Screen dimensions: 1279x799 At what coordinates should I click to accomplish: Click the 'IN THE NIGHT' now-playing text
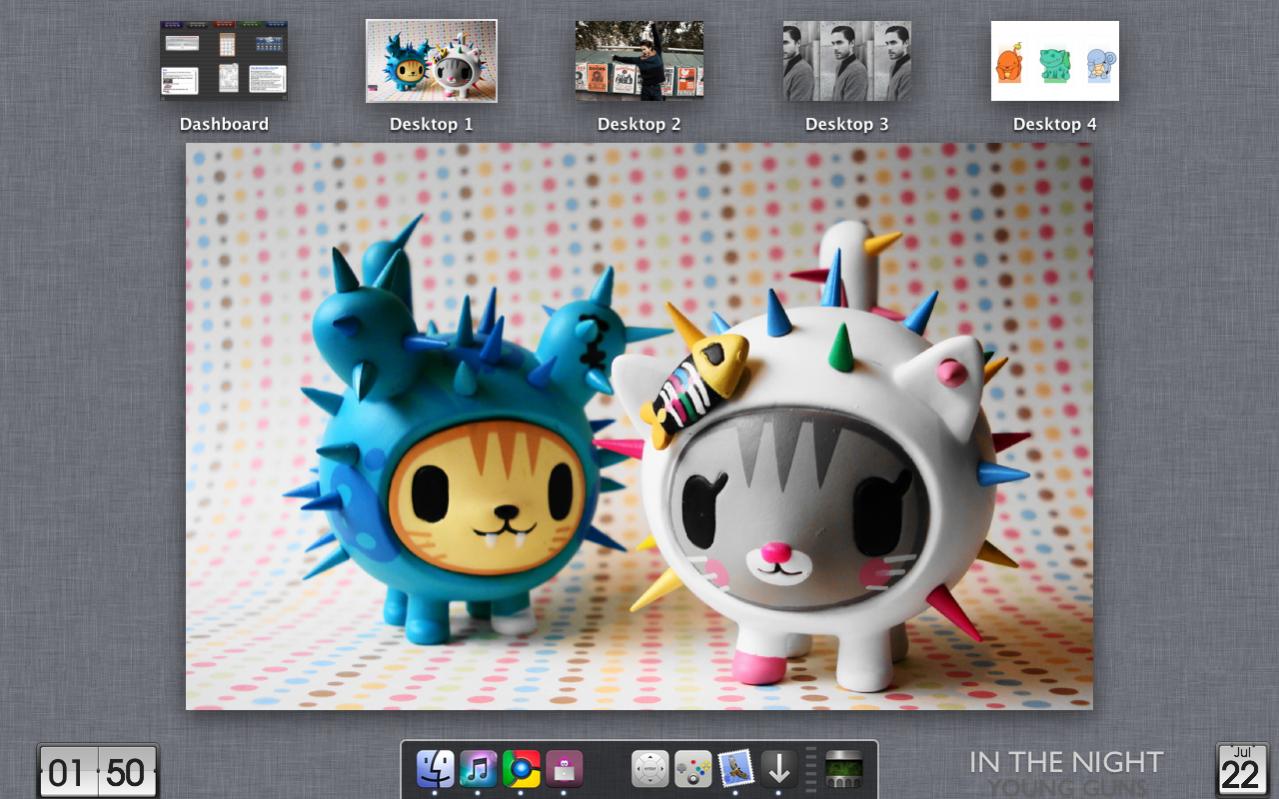pyautogui.click(x=1066, y=762)
